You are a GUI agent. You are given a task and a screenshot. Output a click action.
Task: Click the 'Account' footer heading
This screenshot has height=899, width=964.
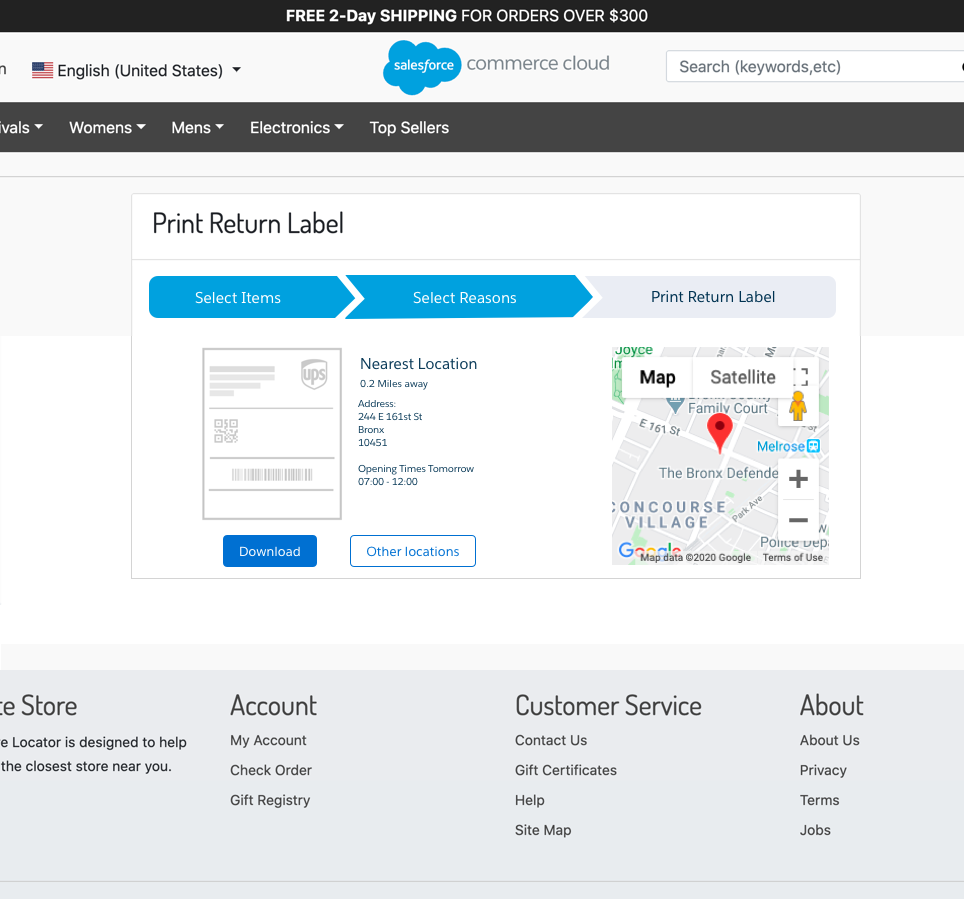[x=274, y=706]
